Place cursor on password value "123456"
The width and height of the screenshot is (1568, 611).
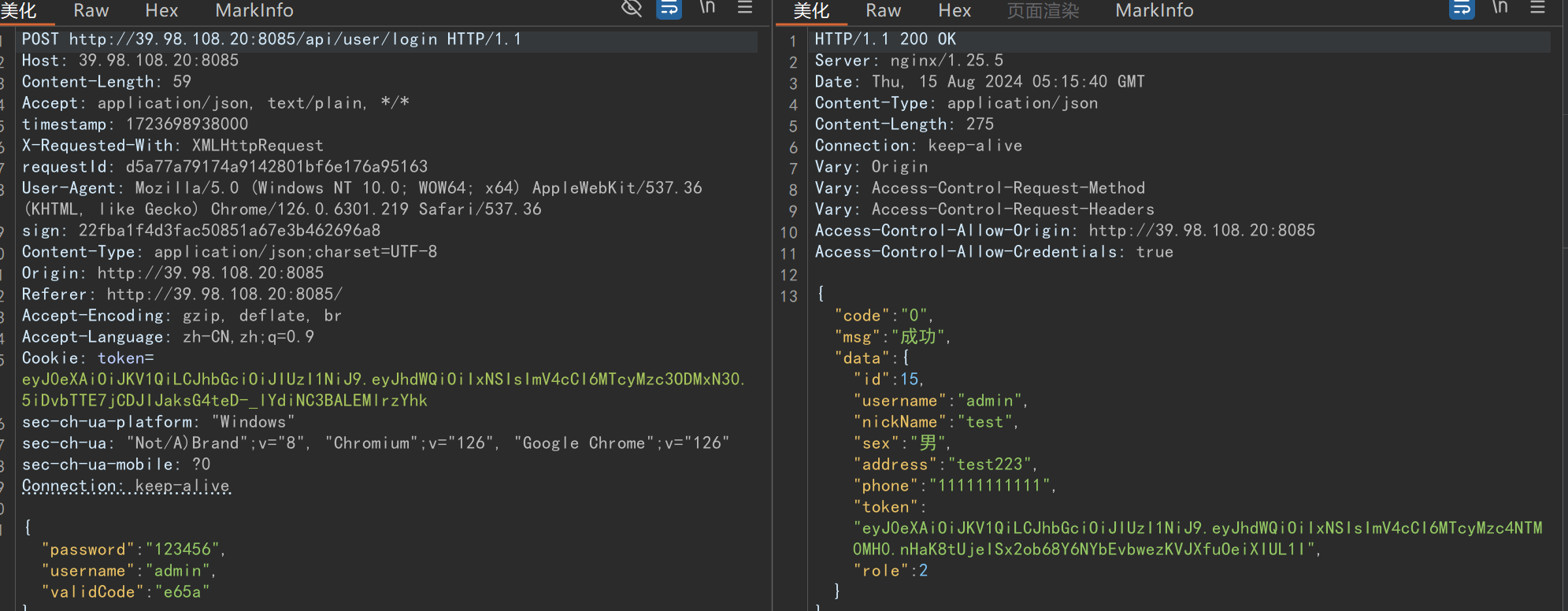point(183,550)
